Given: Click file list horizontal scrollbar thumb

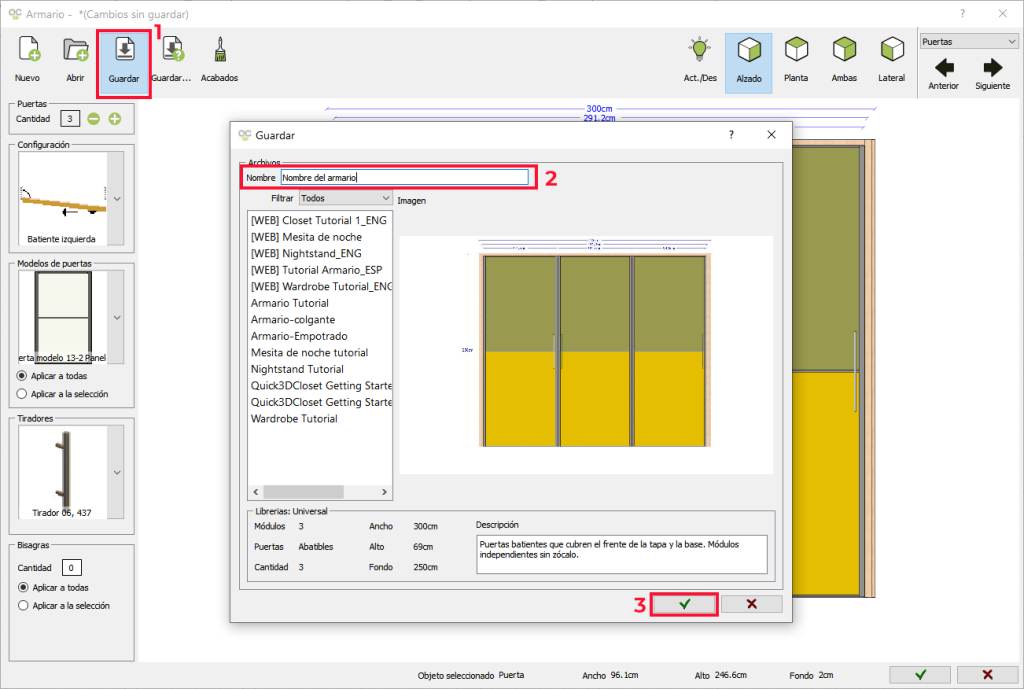Looking at the screenshot, I should pyautogui.click(x=303, y=492).
